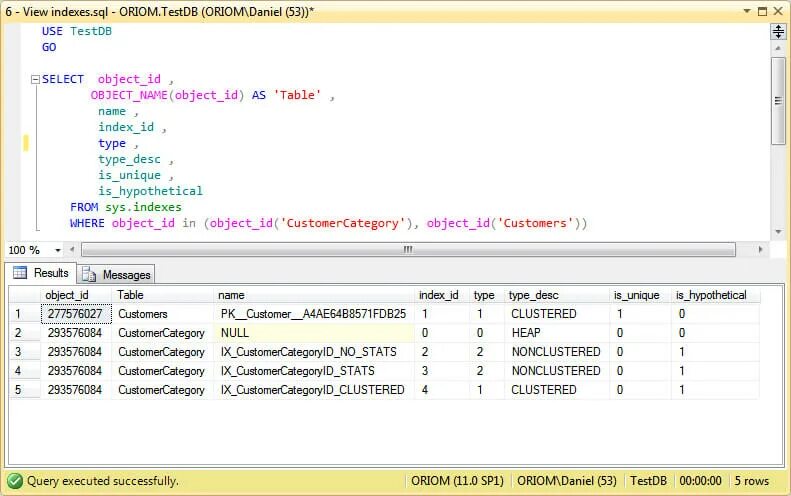Click the 00:00:00 elapsed time entry
Screen dimensions: 791x496
pos(700,481)
